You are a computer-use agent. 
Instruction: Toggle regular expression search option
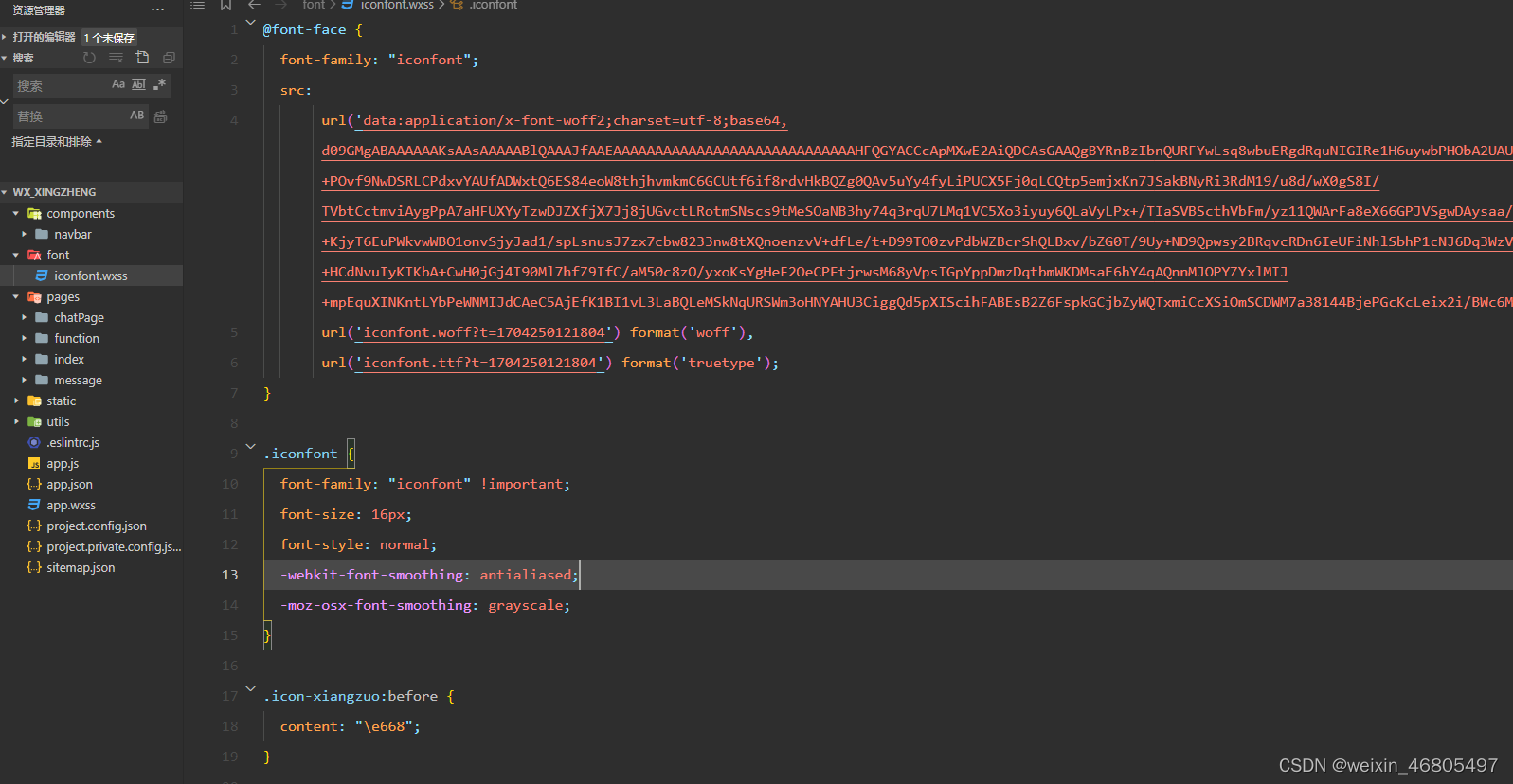(x=159, y=84)
